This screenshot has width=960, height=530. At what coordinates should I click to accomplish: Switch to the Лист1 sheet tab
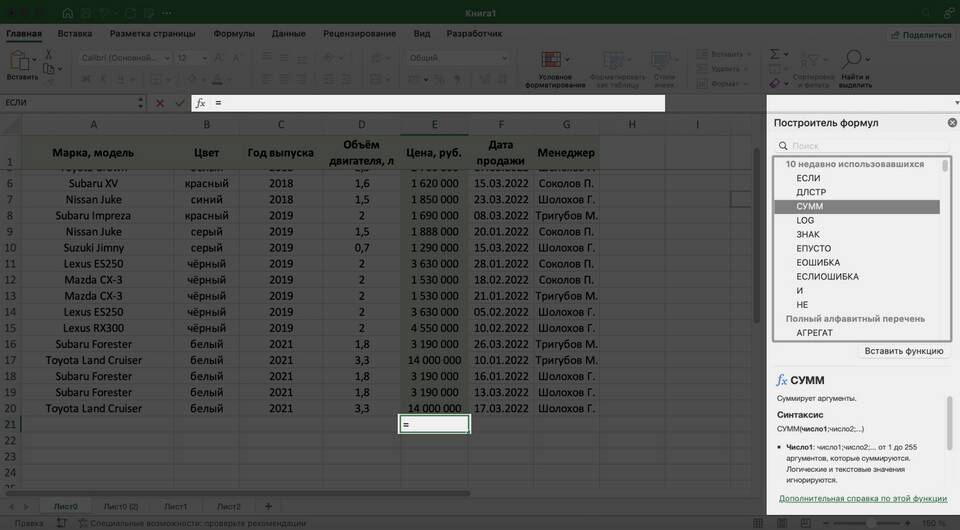tap(176, 506)
